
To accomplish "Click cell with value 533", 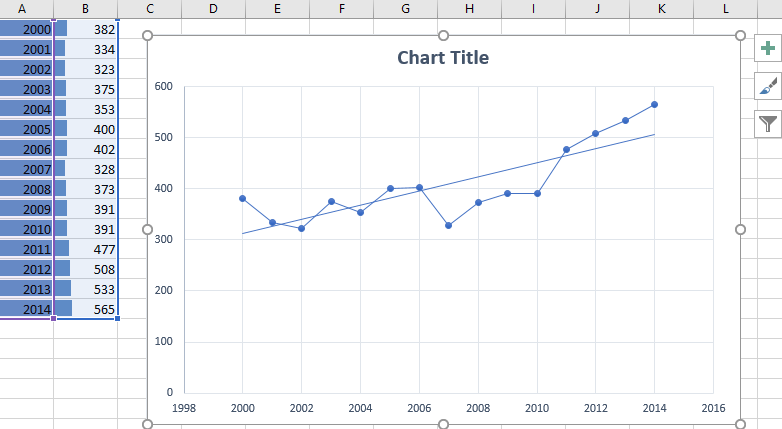I will click(x=85, y=289).
